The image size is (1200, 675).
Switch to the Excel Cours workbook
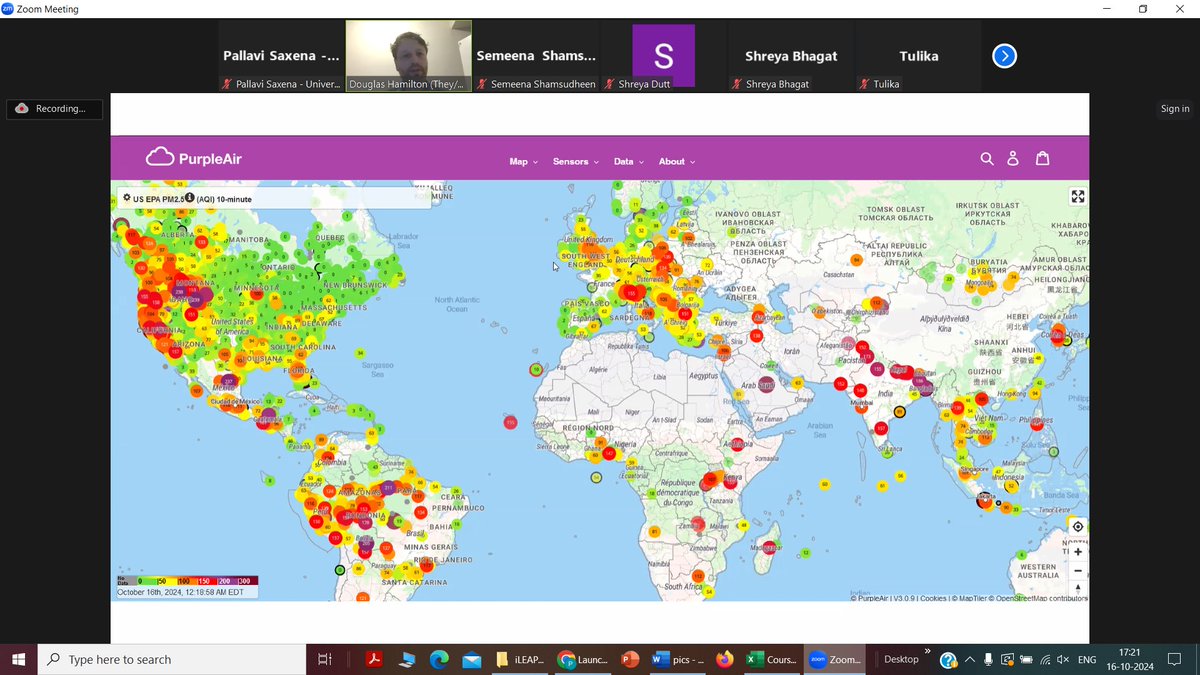tap(771, 659)
